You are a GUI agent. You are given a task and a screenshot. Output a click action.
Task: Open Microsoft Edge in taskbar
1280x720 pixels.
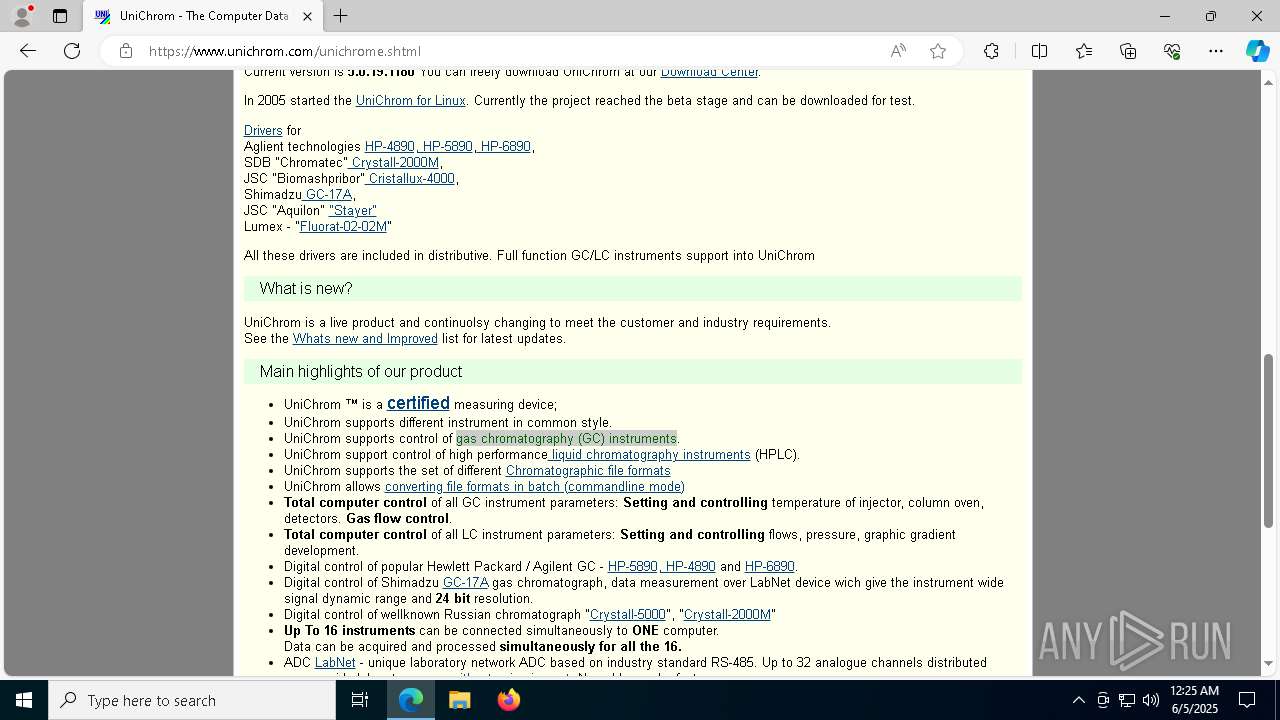pyautogui.click(x=411, y=700)
